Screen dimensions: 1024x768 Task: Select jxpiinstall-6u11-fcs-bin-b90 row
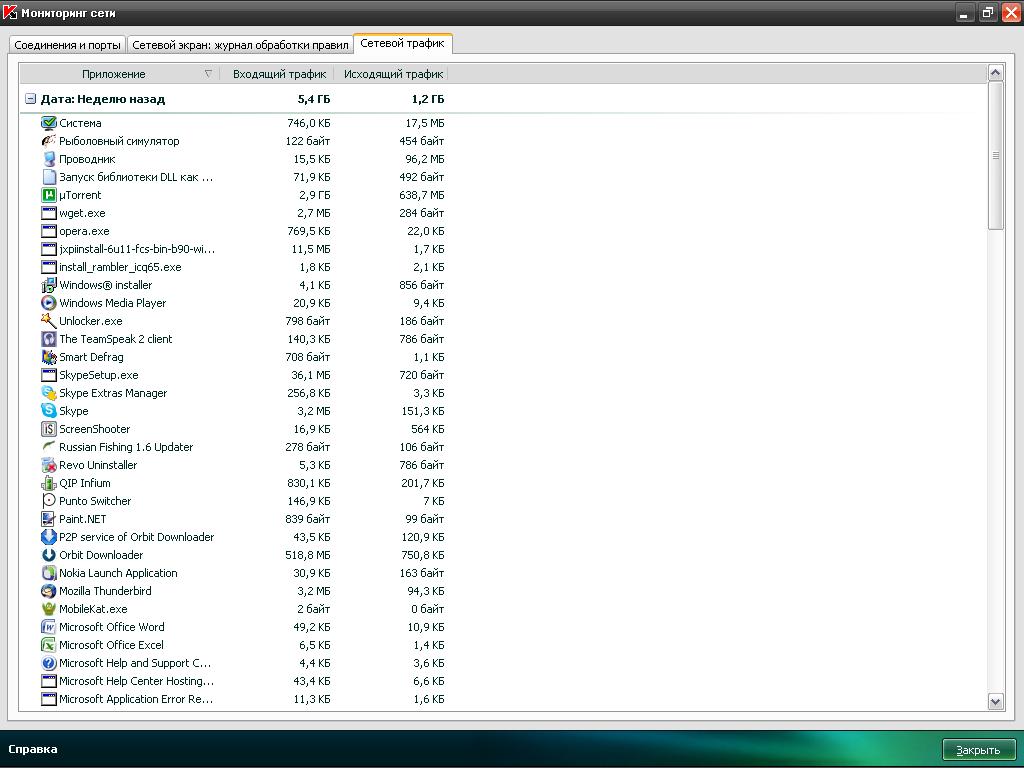click(242, 249)
